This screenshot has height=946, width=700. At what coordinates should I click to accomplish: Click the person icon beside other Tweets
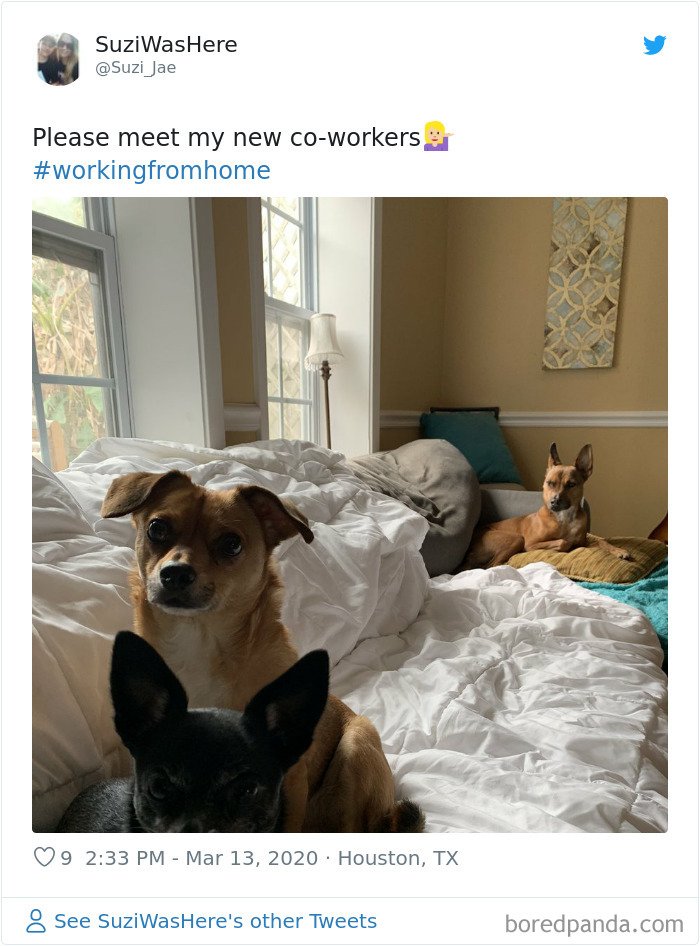pos(36,921)
